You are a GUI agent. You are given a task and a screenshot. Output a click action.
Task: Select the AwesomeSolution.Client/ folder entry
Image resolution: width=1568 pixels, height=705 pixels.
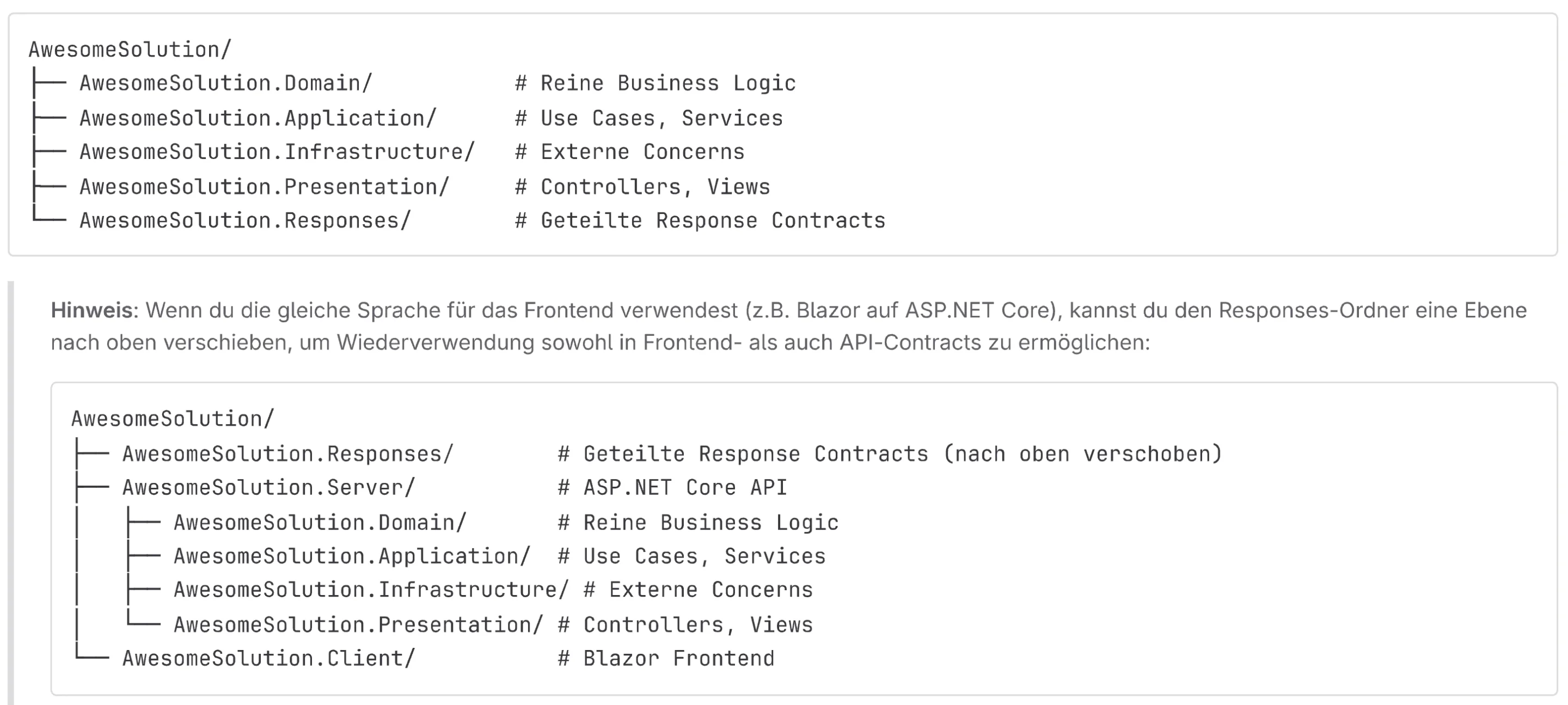268,659
